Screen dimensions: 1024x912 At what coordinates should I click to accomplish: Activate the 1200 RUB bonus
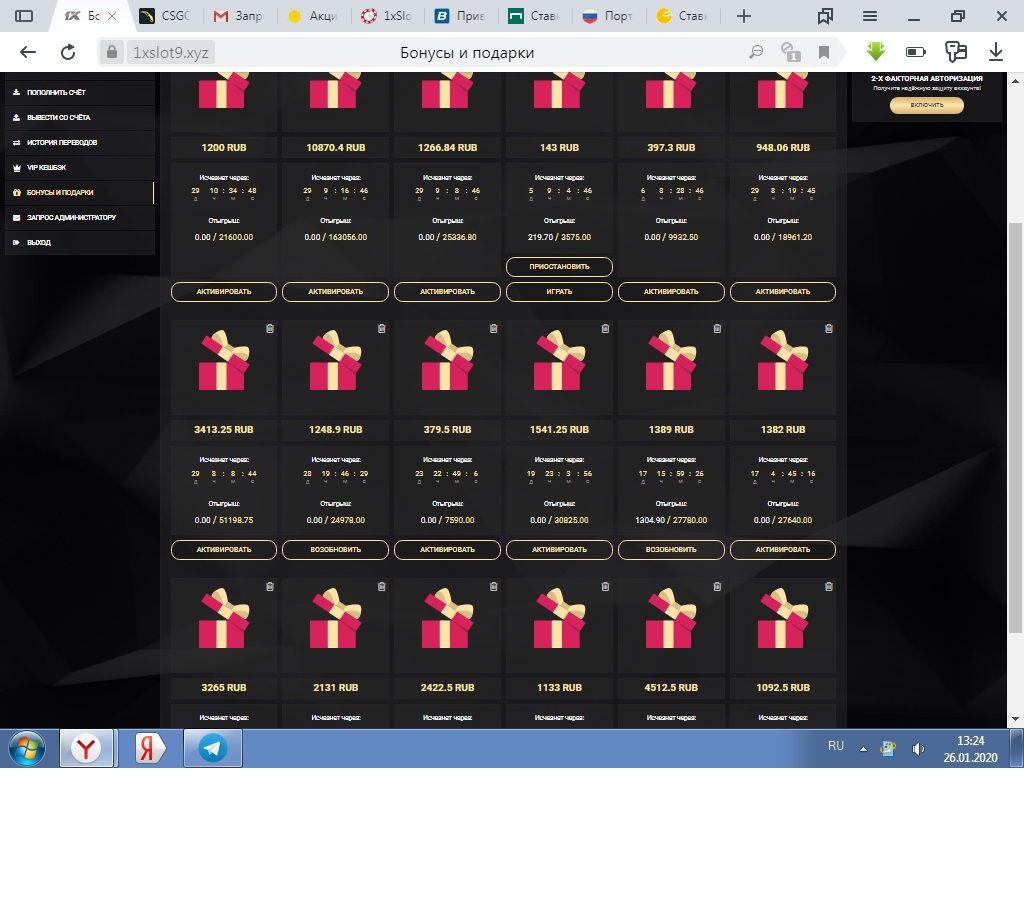point(224,291)
